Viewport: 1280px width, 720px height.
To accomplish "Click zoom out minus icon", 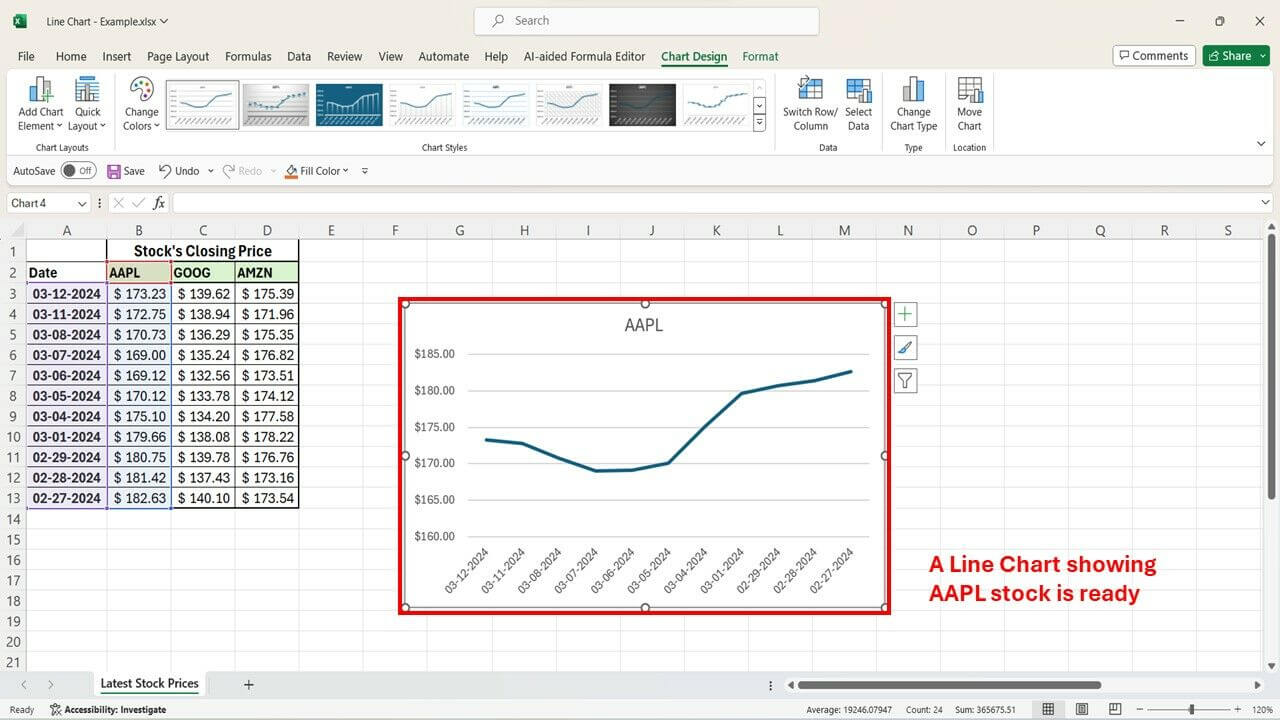I will click(x=1140, y=709).
